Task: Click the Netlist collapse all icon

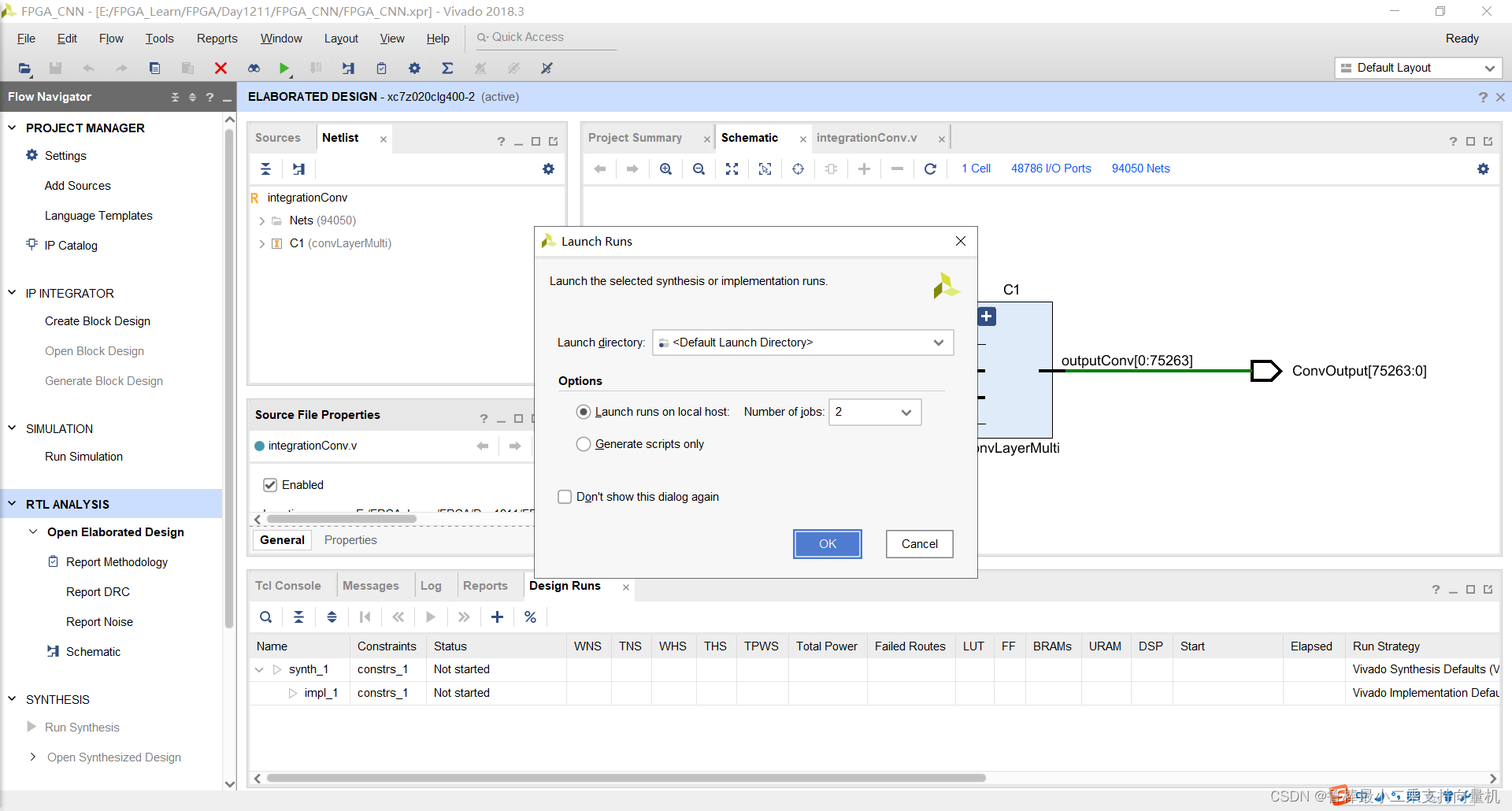Action: pyautogui.click(x=265, y=168)
